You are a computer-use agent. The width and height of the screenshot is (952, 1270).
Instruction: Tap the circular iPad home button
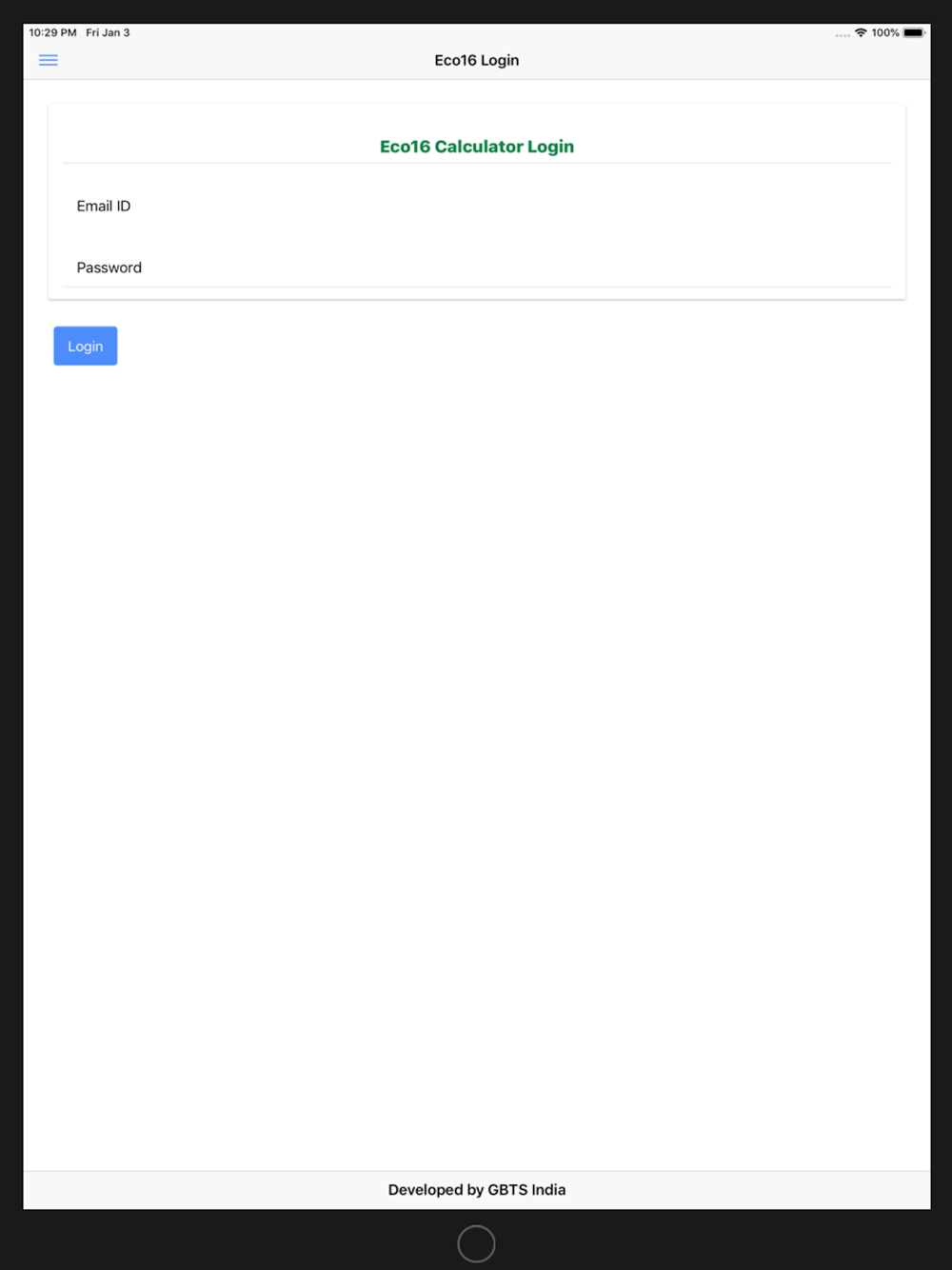476,1243
